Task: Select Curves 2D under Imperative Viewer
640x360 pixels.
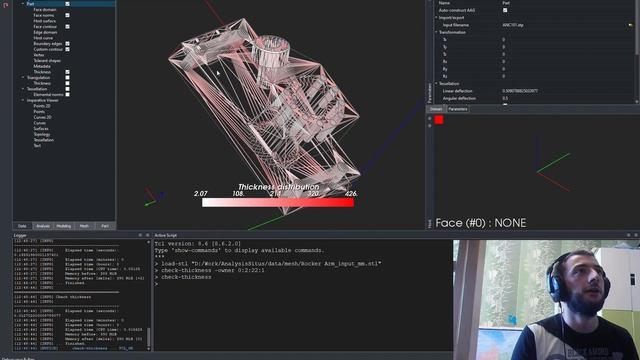Action: click(42, 118)
